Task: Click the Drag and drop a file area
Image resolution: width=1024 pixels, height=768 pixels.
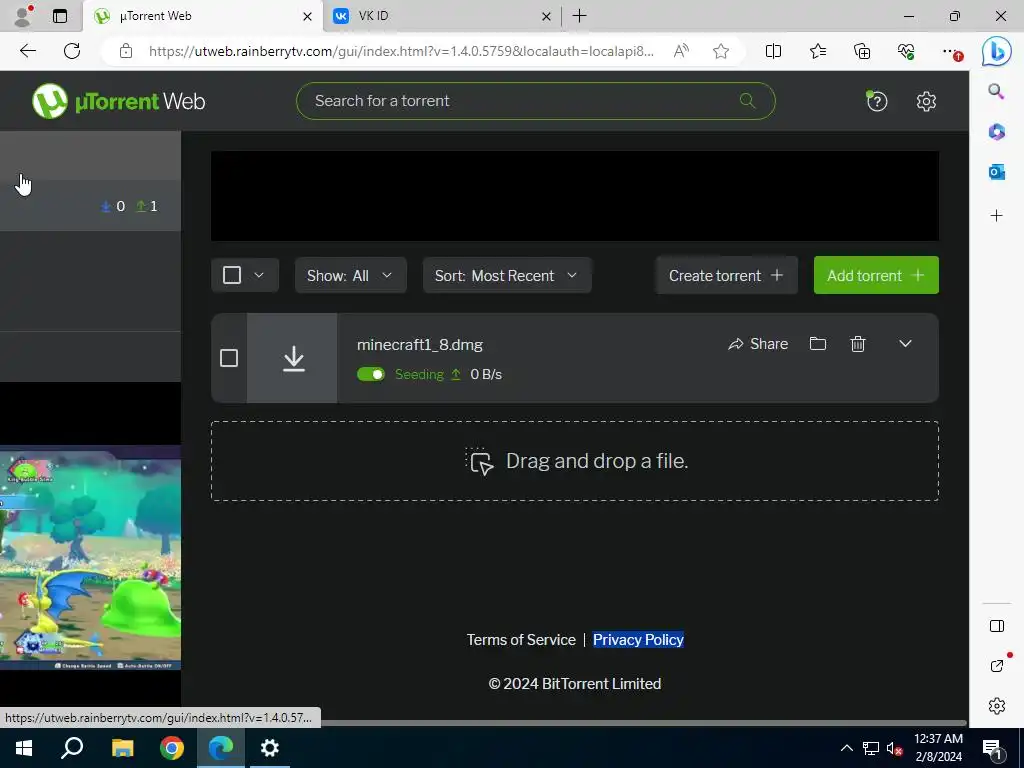Action: pos(575,461)
